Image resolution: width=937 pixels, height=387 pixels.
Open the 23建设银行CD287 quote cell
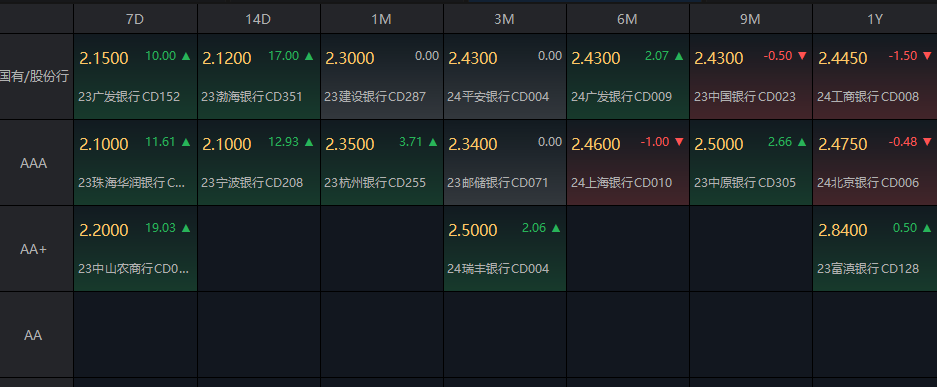(x=382, y=77)
